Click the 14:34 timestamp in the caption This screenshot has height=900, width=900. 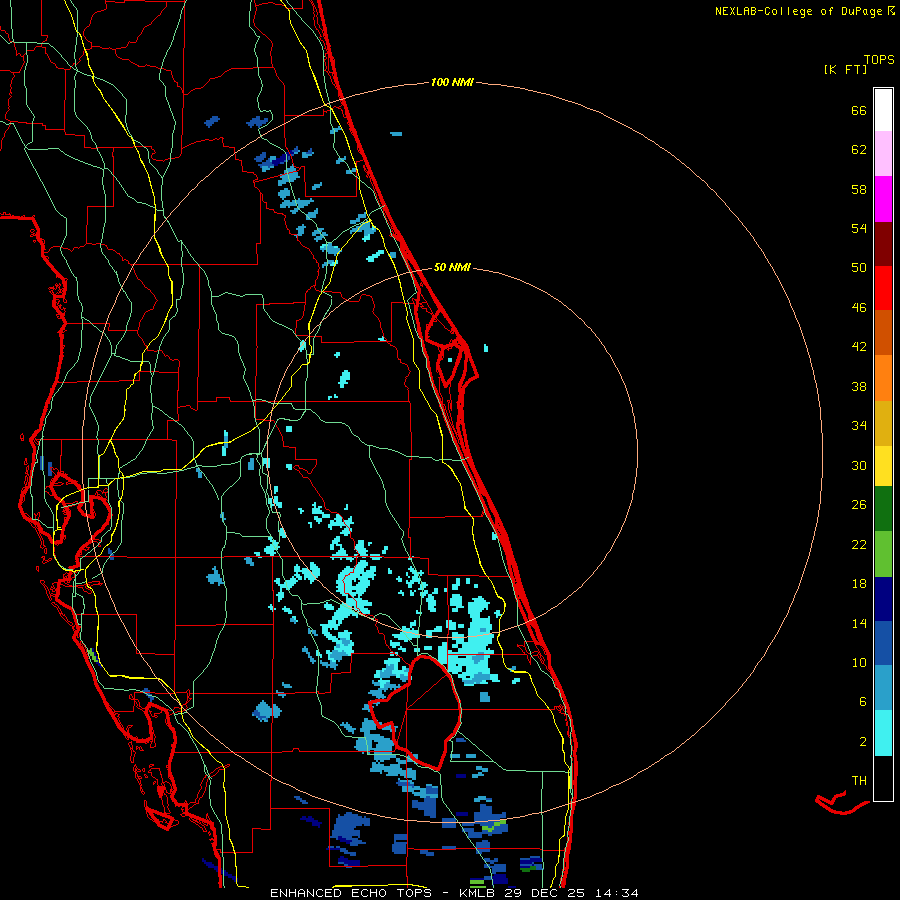point(616,893)
